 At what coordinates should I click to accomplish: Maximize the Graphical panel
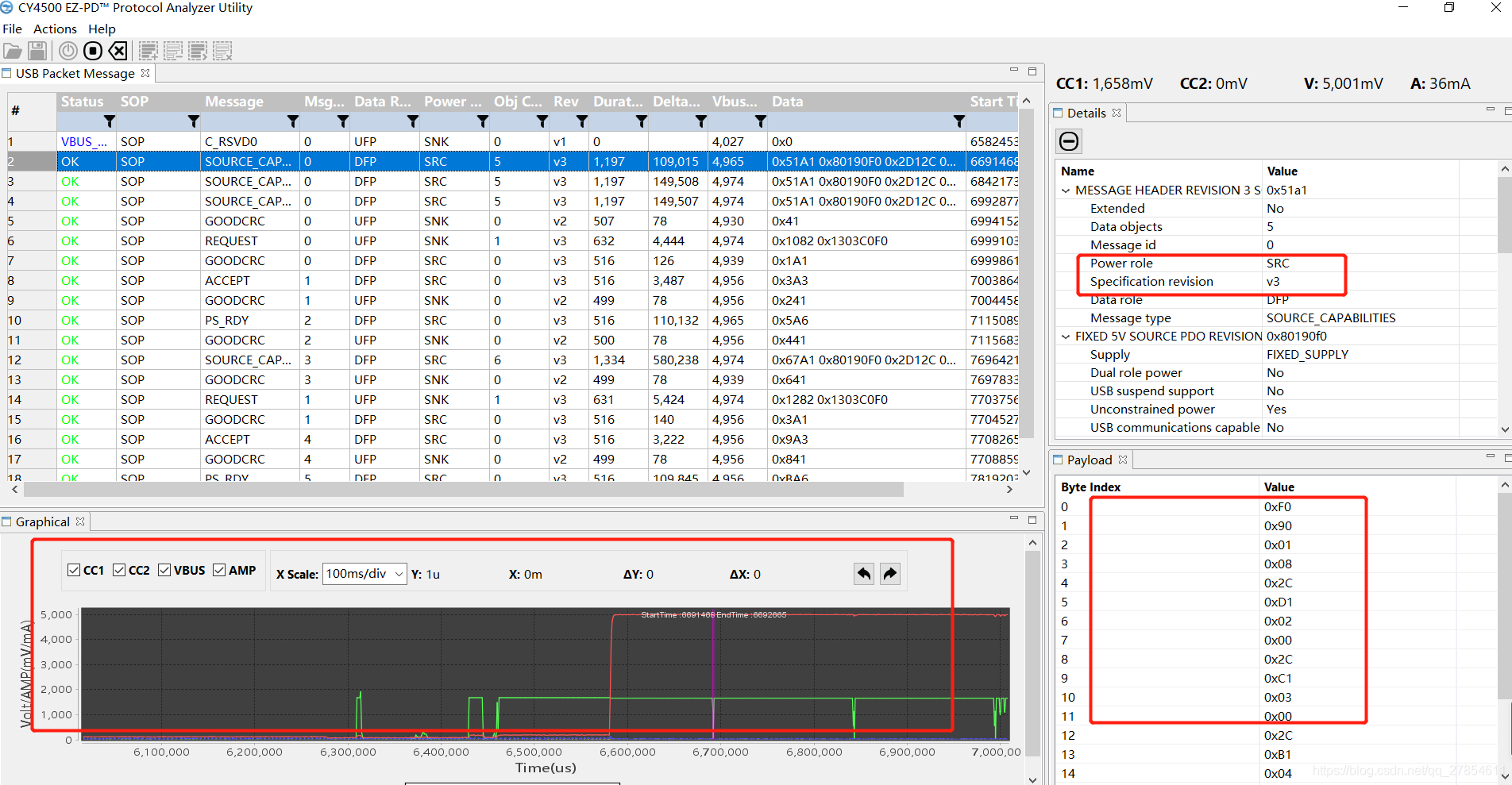click(1032, 519)
